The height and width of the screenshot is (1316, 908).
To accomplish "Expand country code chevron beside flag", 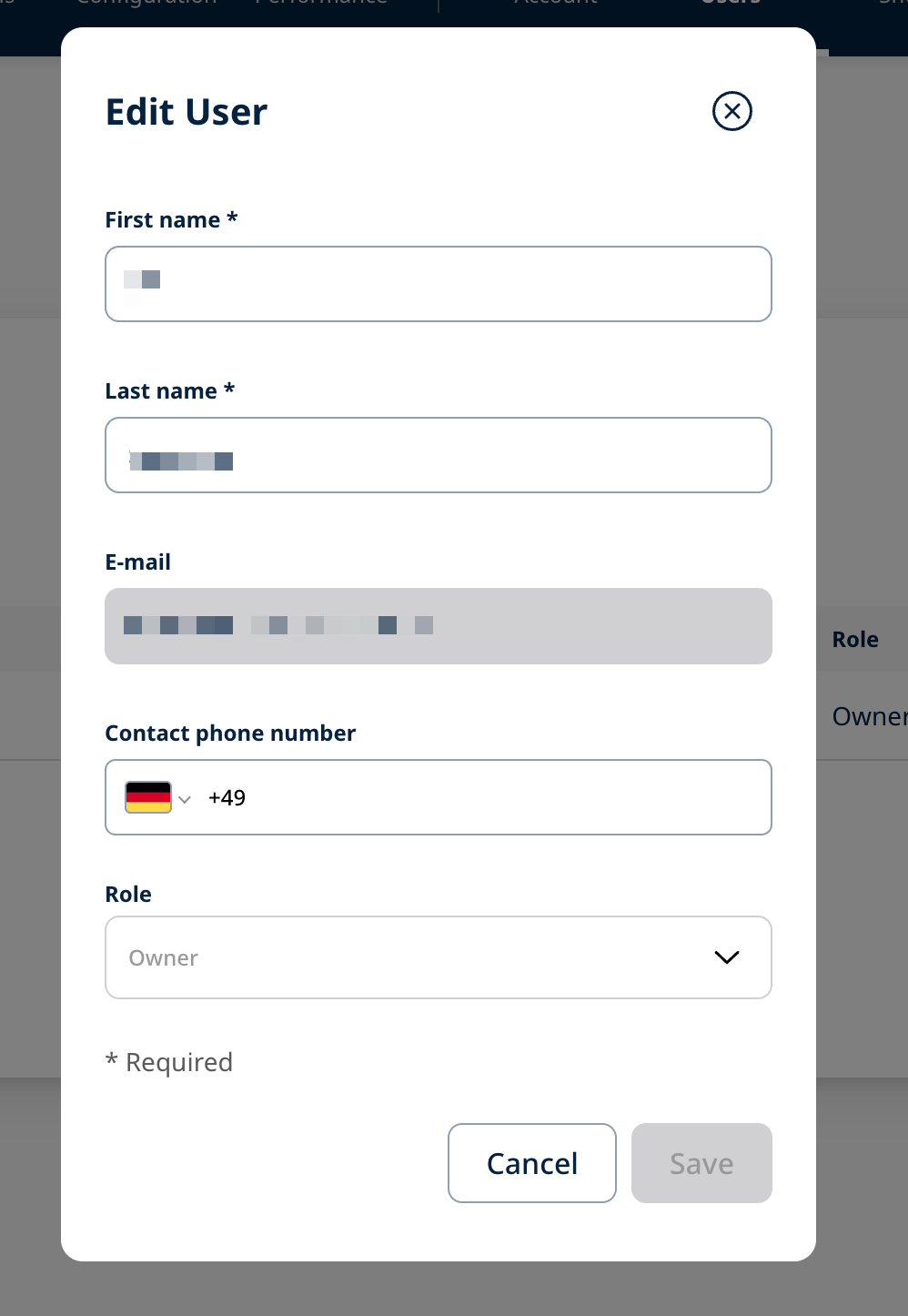I will click(185, 799).
